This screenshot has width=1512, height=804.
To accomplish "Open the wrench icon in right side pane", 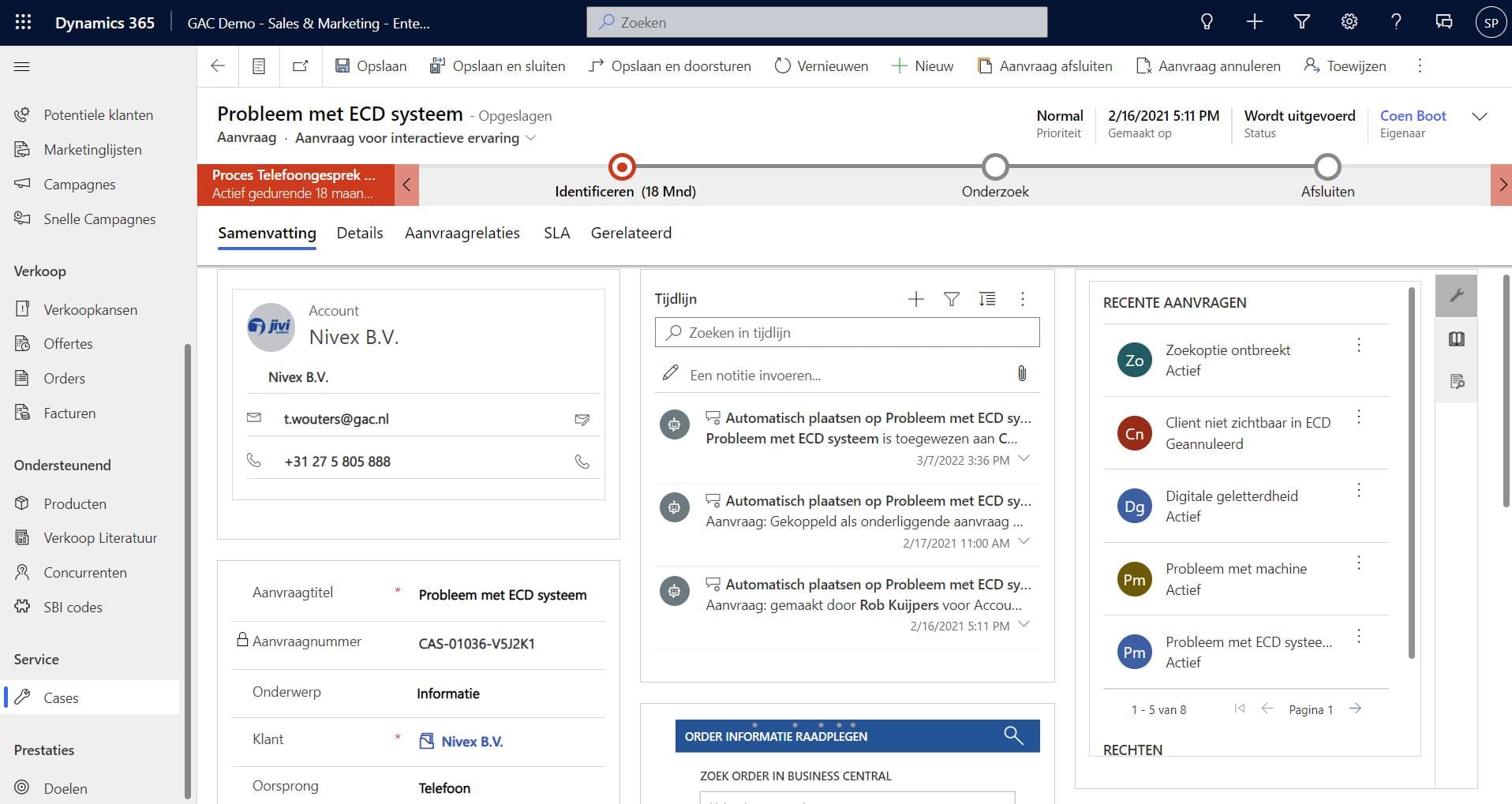I will pyautogui.click(x=1457, y=296).
